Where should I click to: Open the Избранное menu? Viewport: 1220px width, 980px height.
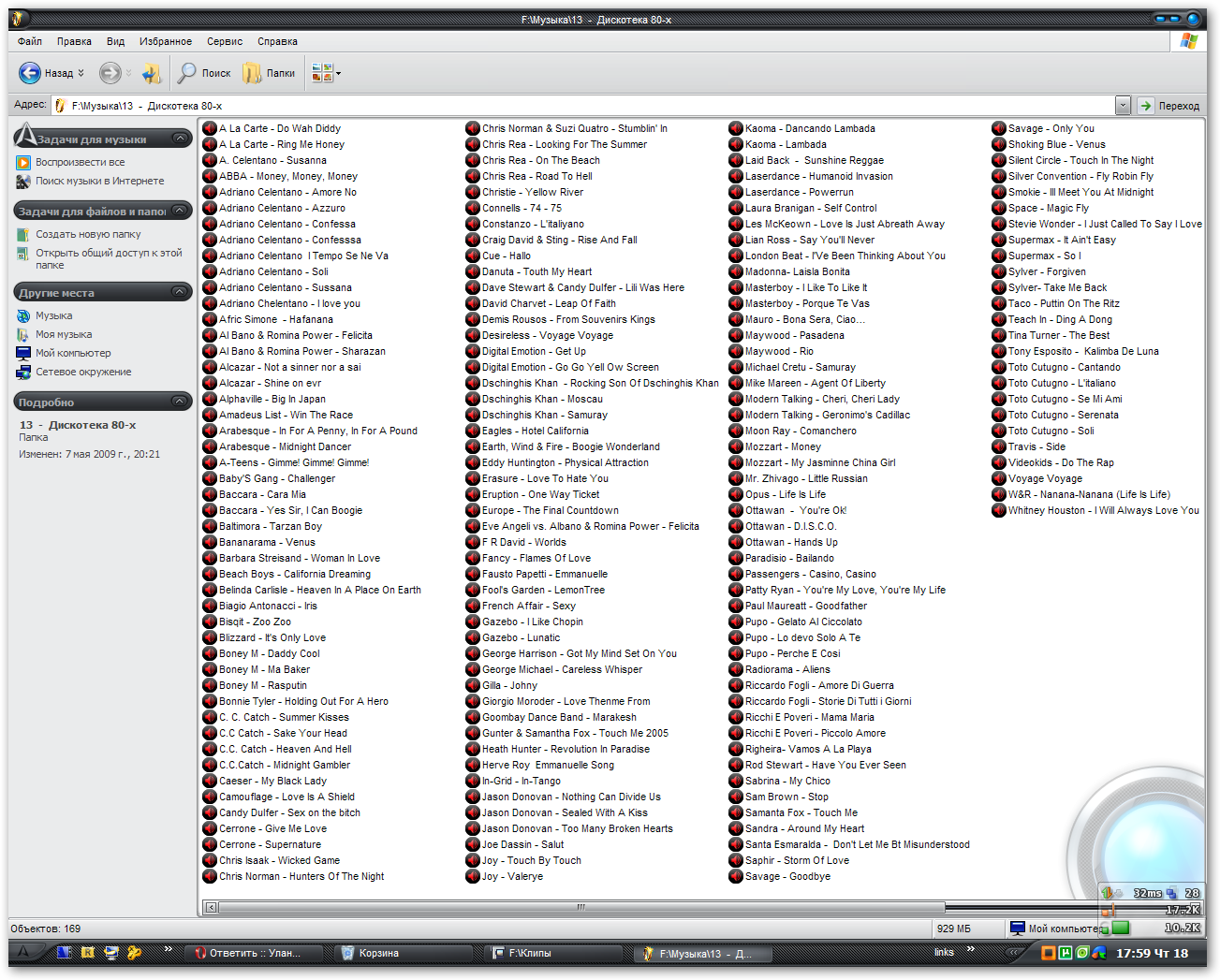point(165,41)
